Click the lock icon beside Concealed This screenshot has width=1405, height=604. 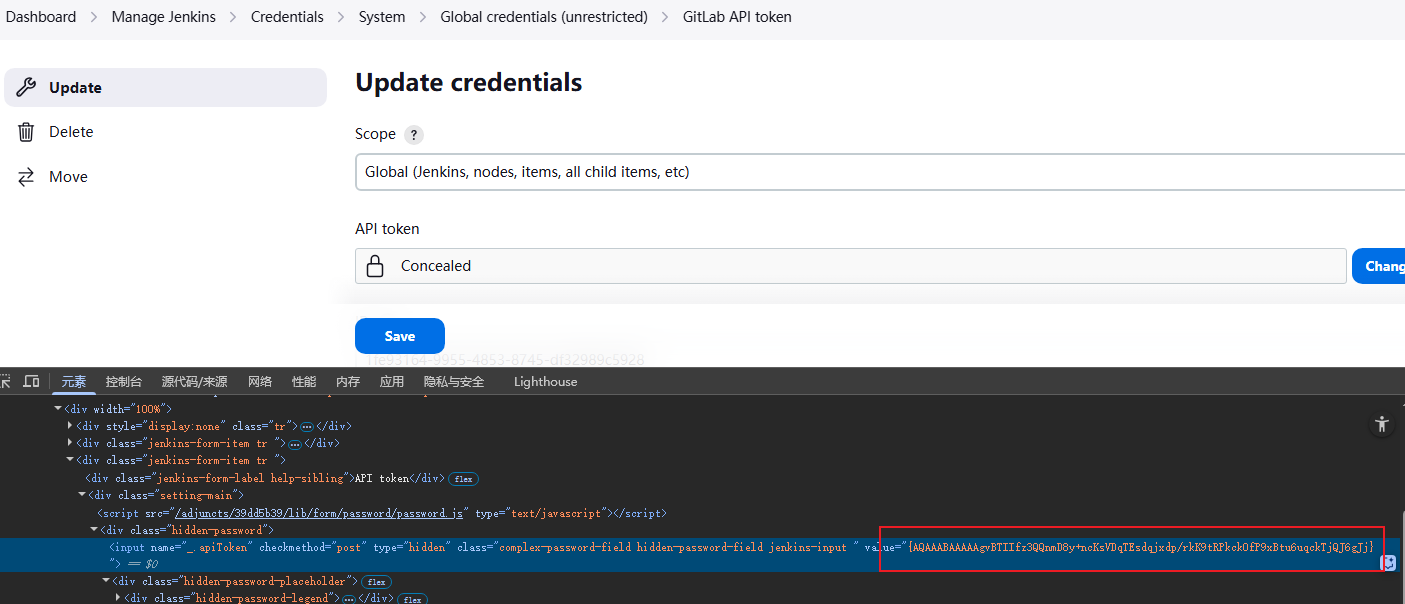tap(375, 266)
